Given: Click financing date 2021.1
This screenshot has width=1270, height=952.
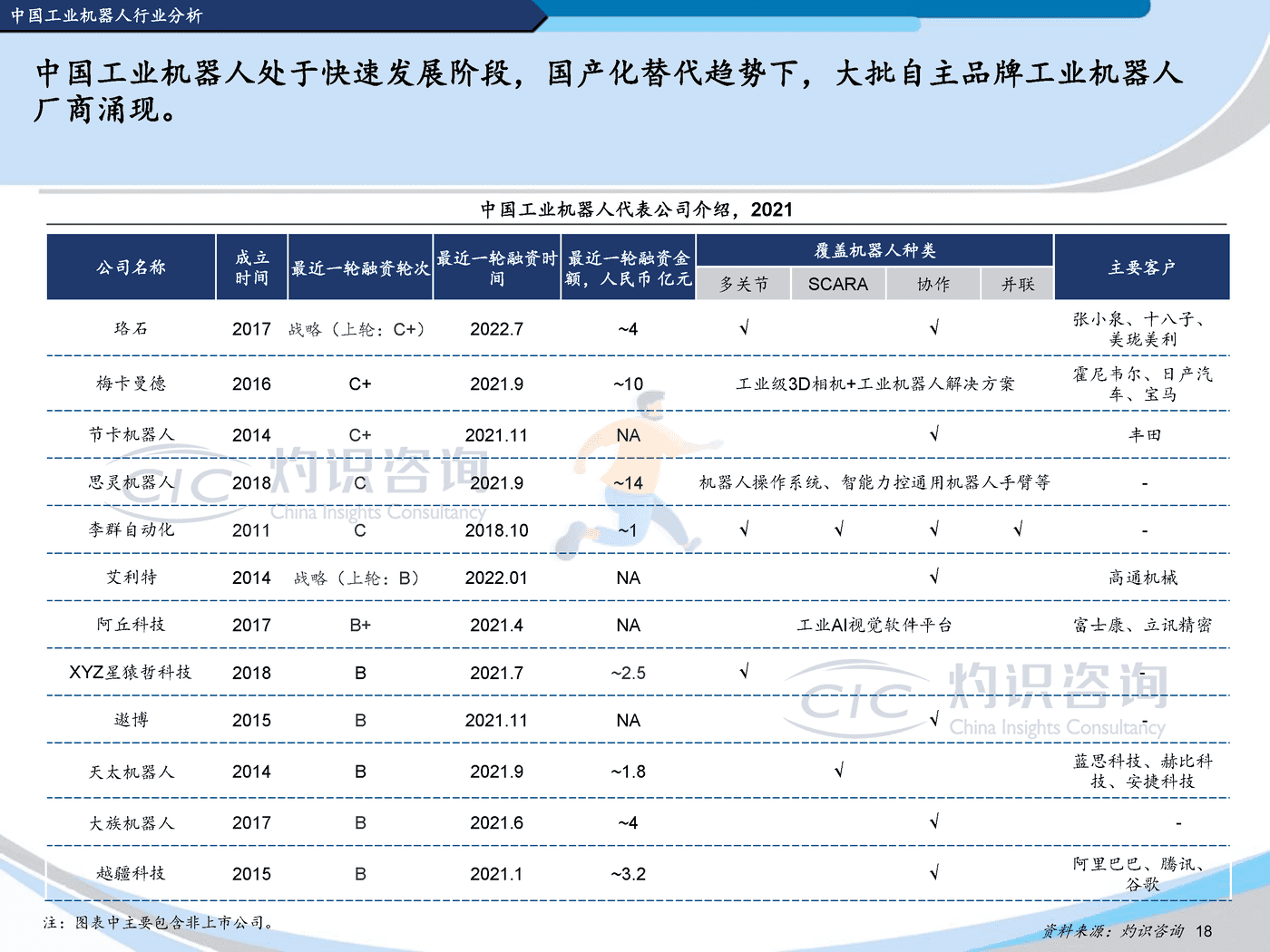Looking at the screenshot, I should tap(496, 874).
